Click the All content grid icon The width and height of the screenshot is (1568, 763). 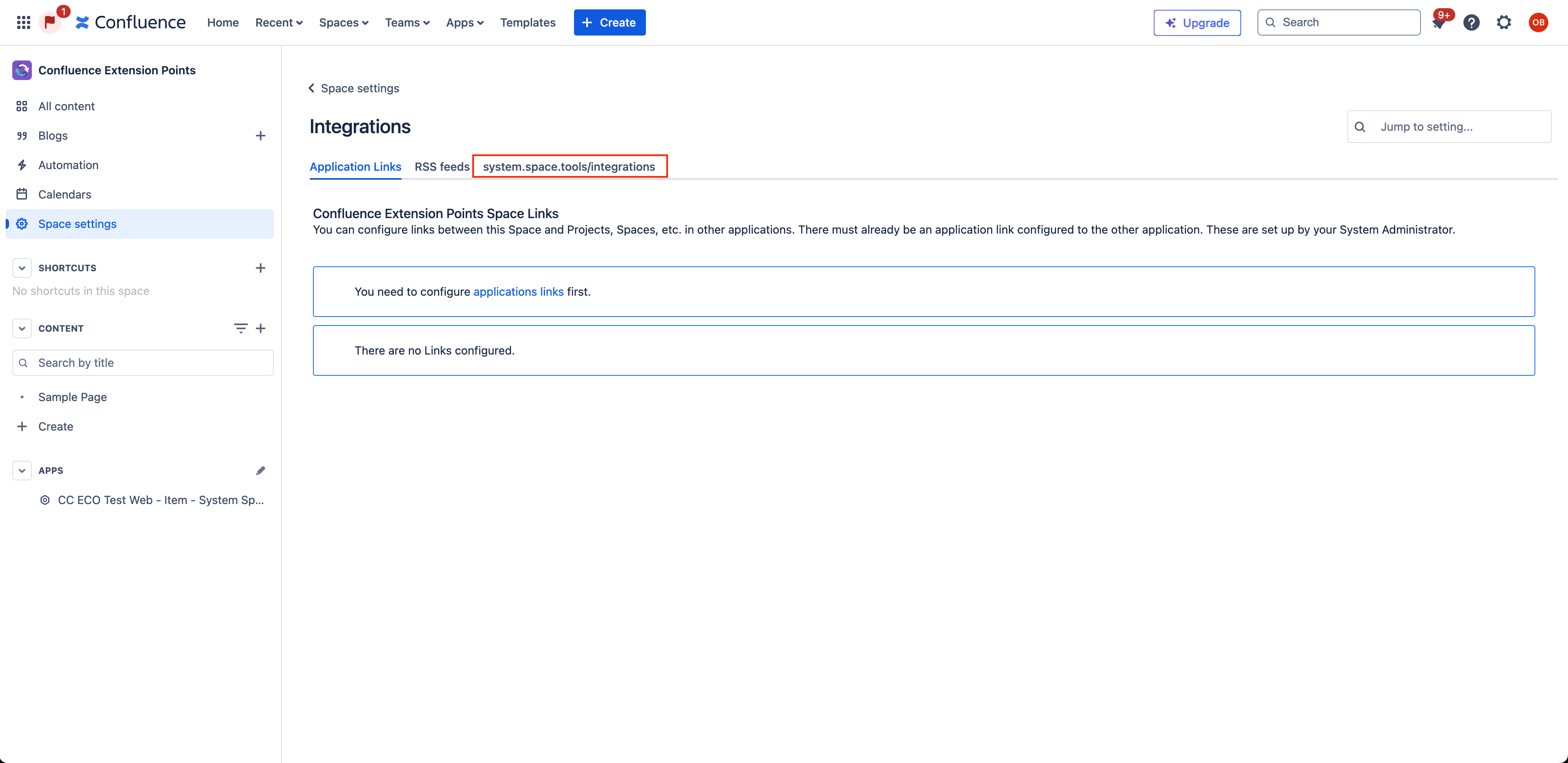(x=22, y=106)
